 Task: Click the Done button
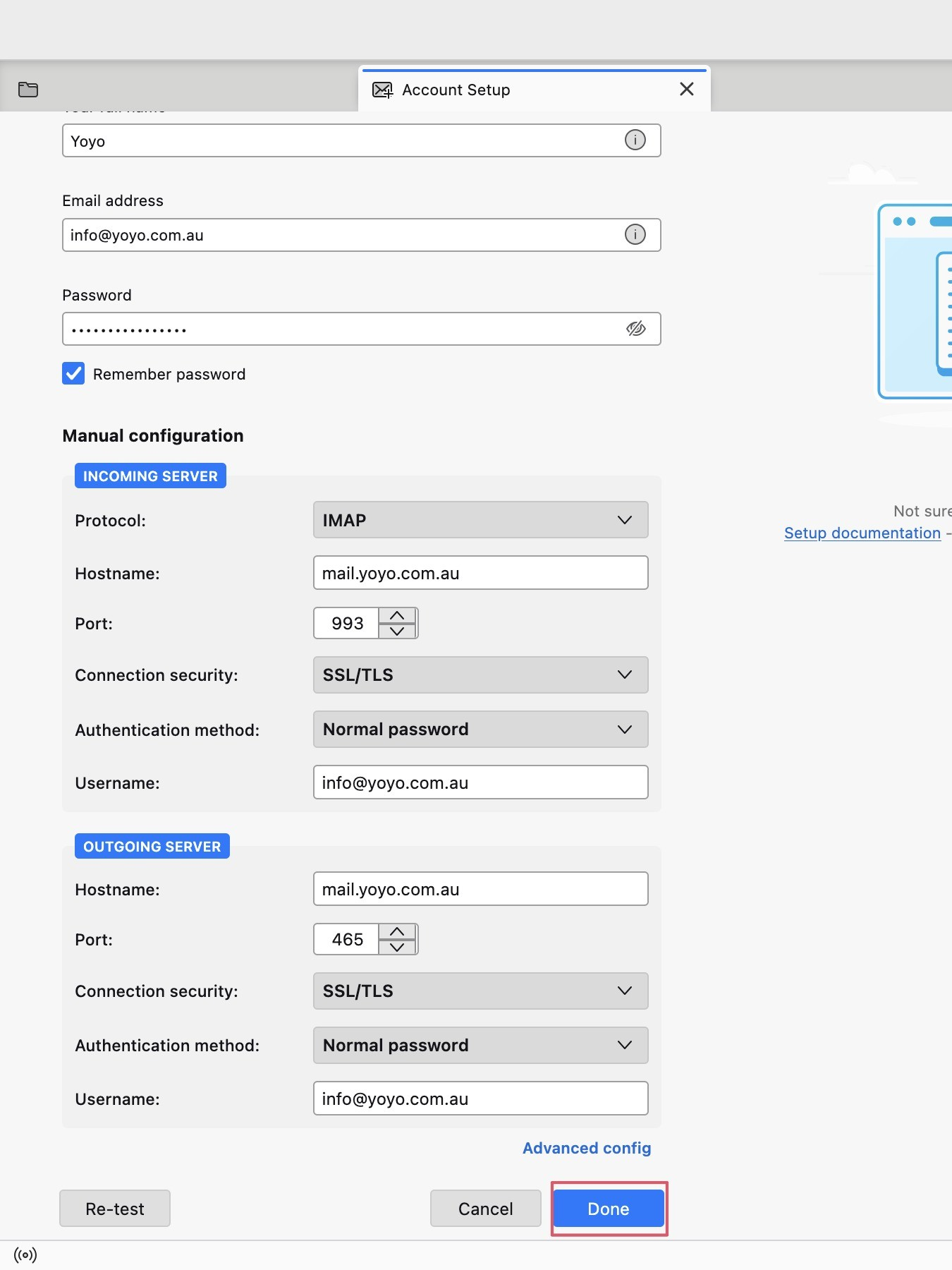(609, 1209)
